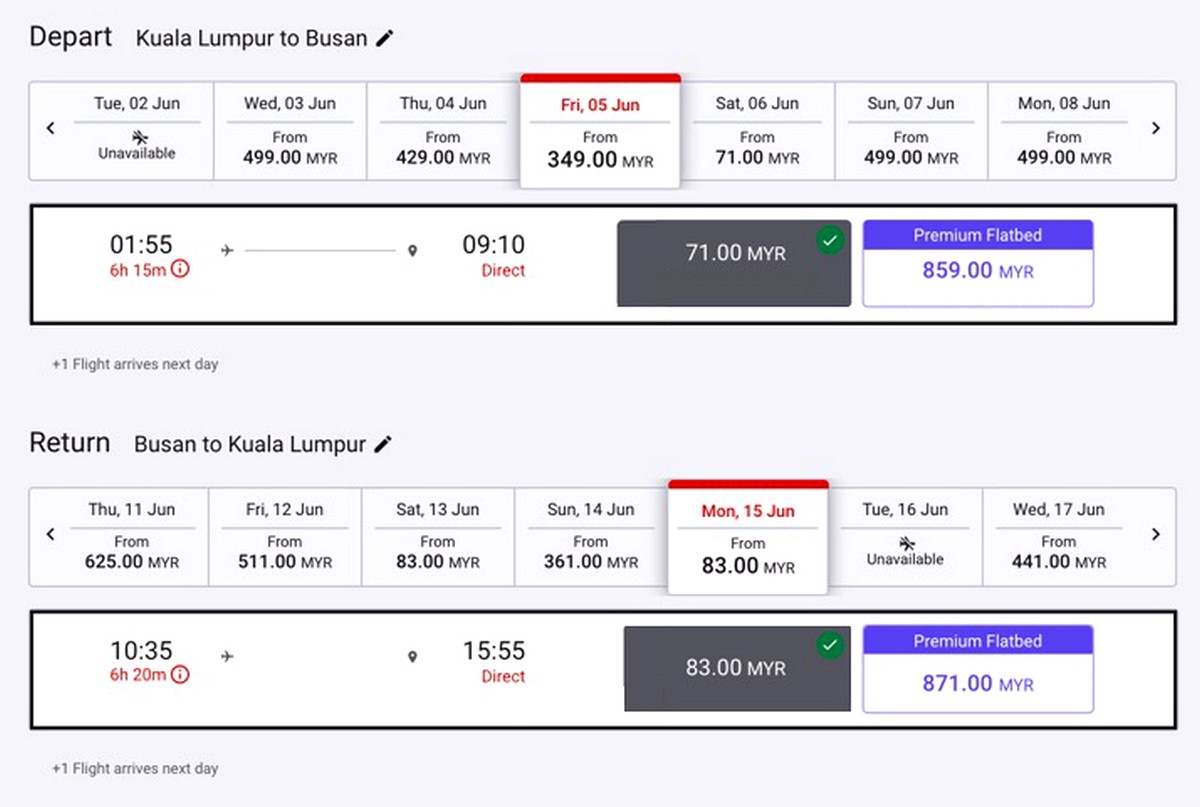Click the unavailable plane icon on Tue, 02 Jun
Image resolution: width=1200 pixels, height=807 pixels.
[x=137, y=136]
